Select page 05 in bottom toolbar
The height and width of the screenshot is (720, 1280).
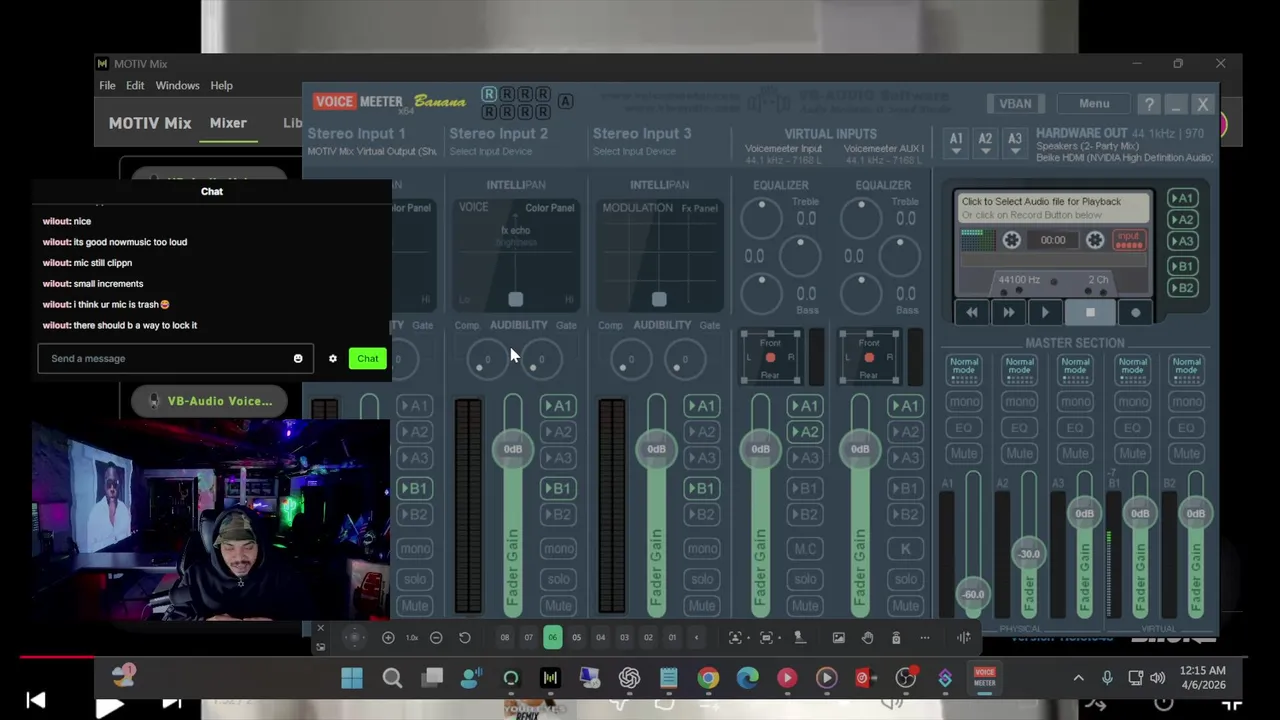(x=576, y=638)
